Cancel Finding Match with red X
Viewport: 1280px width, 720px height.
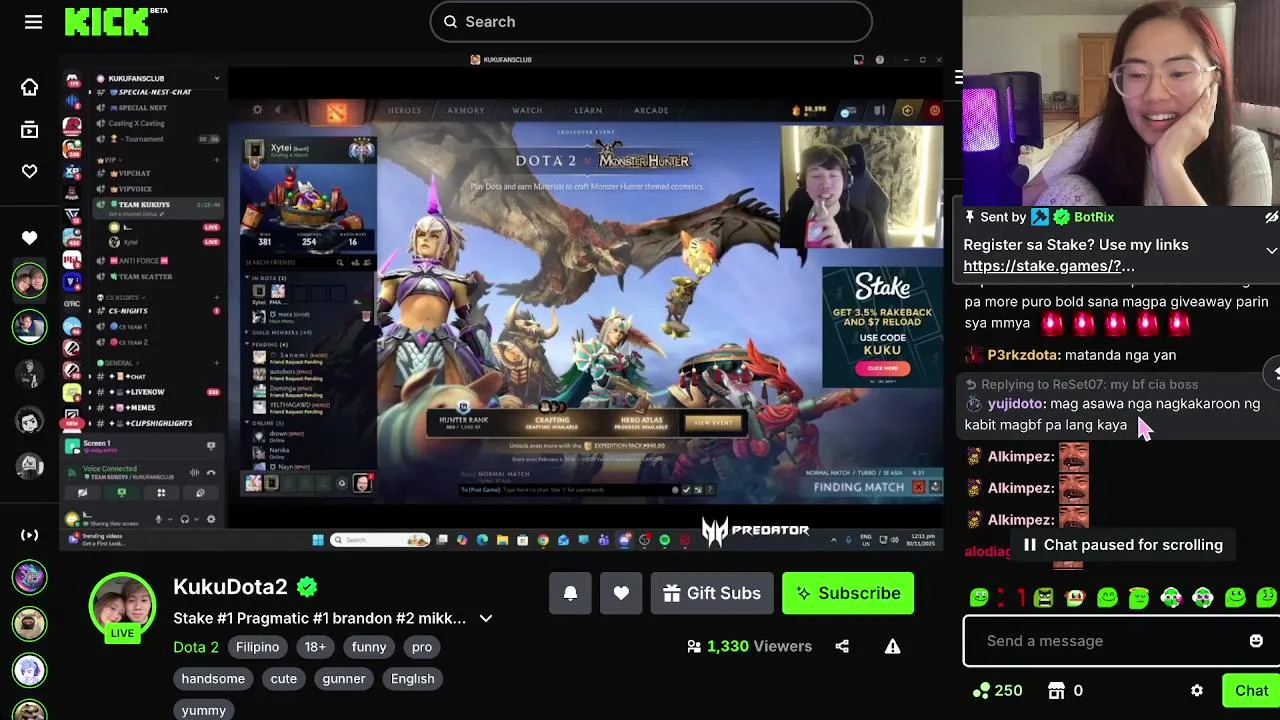point(918,487)
